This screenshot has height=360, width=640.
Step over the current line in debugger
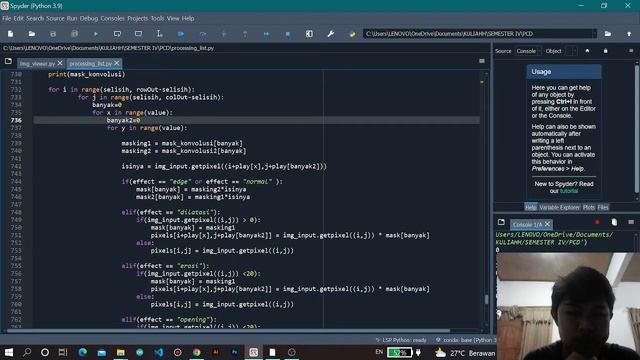pyautogui.click(x=202, y=34)
